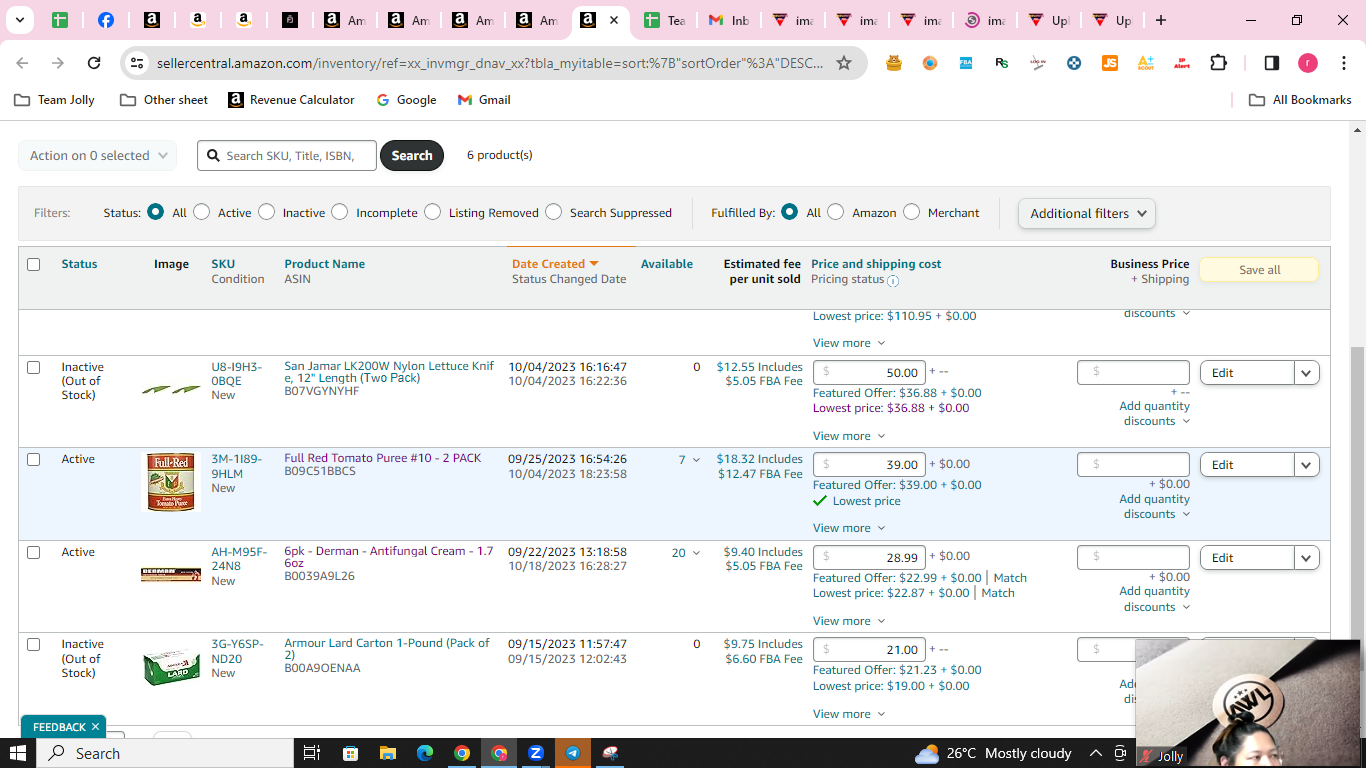Click the FBA calculator extension icon

966,63
